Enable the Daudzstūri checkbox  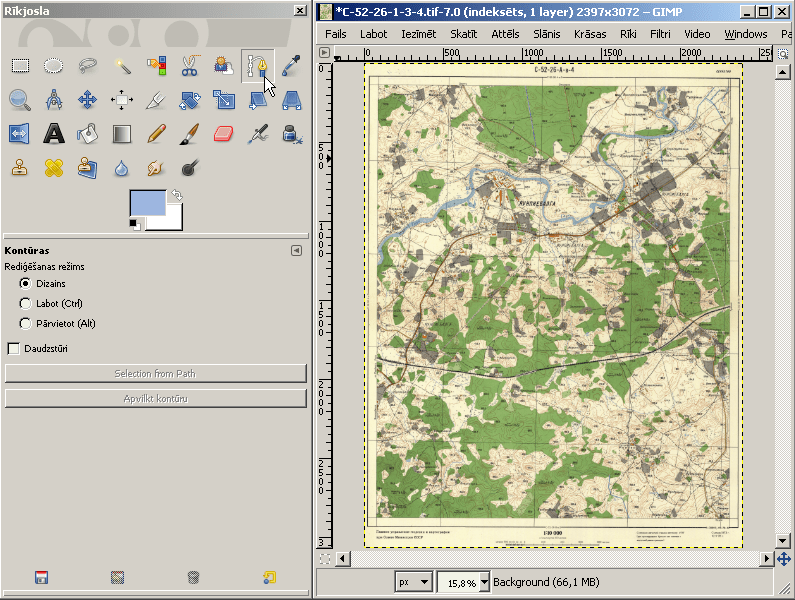click(14, 348)
